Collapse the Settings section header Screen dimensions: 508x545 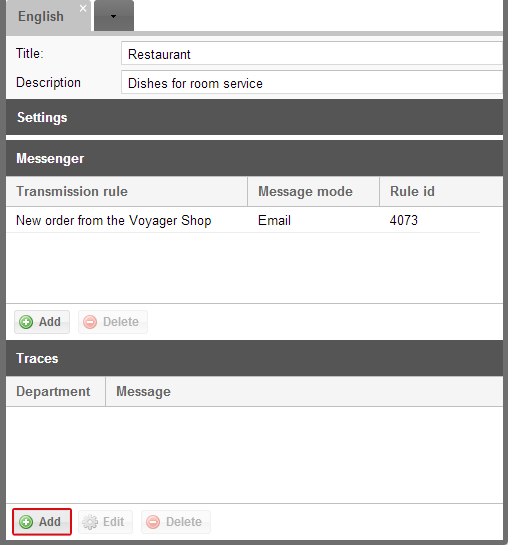254,117
